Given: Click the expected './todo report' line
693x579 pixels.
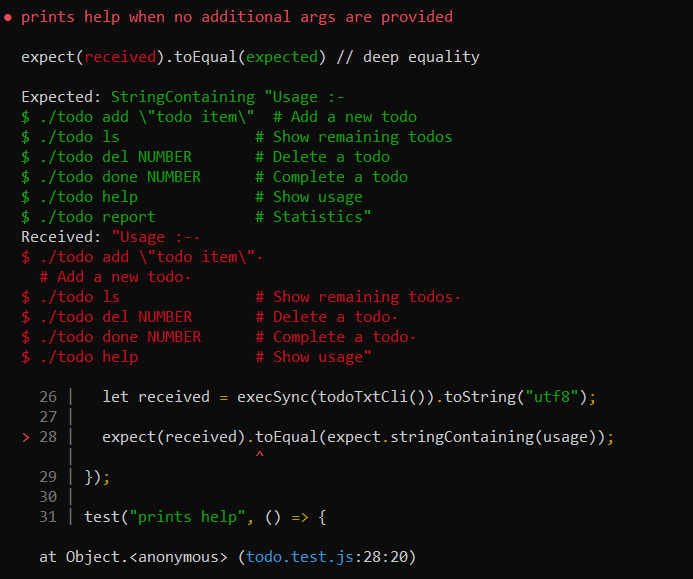Looking at the screenshot, I should (196, 217).
